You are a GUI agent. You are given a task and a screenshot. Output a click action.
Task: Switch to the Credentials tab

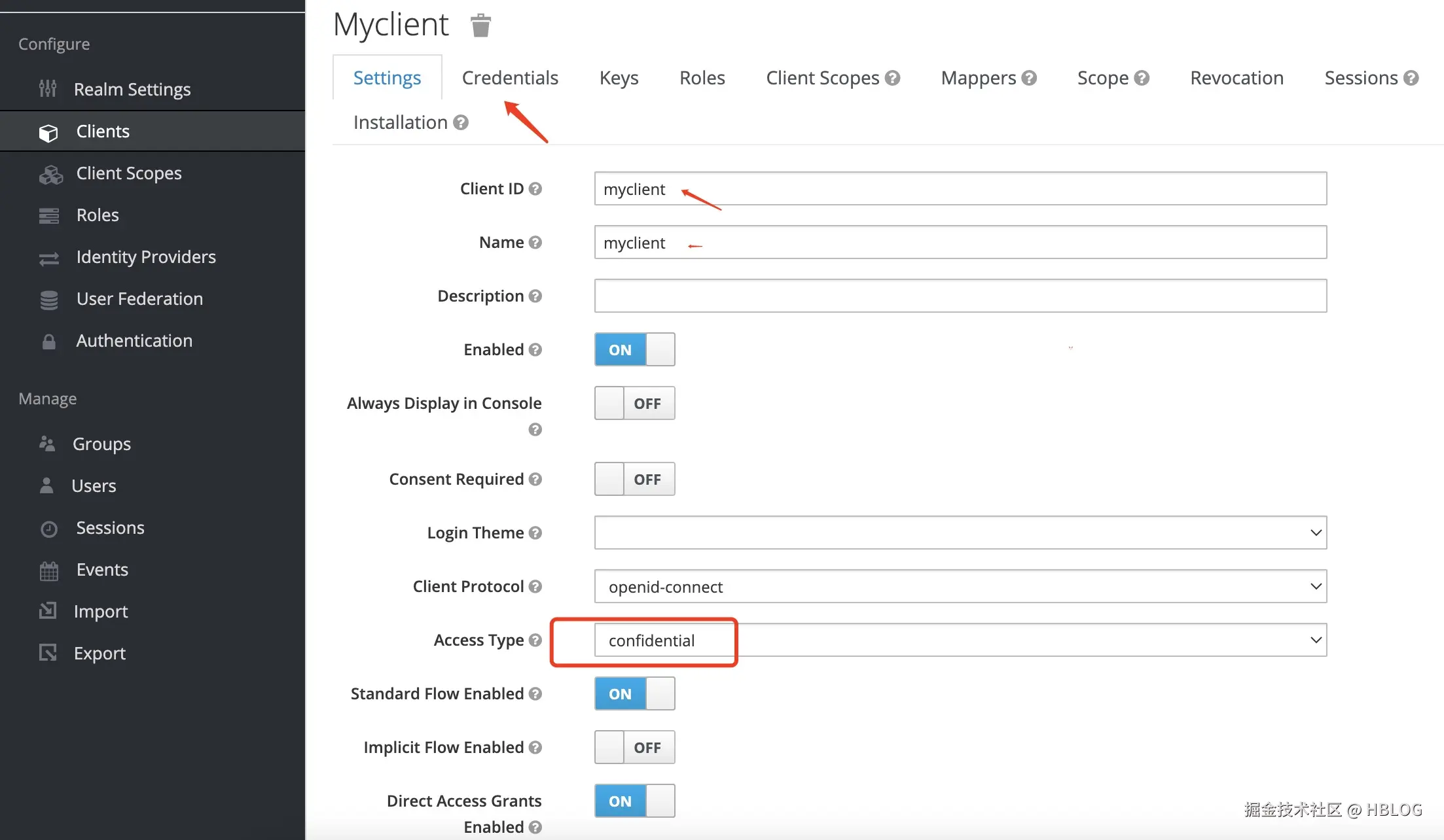(x=510, y=78)
